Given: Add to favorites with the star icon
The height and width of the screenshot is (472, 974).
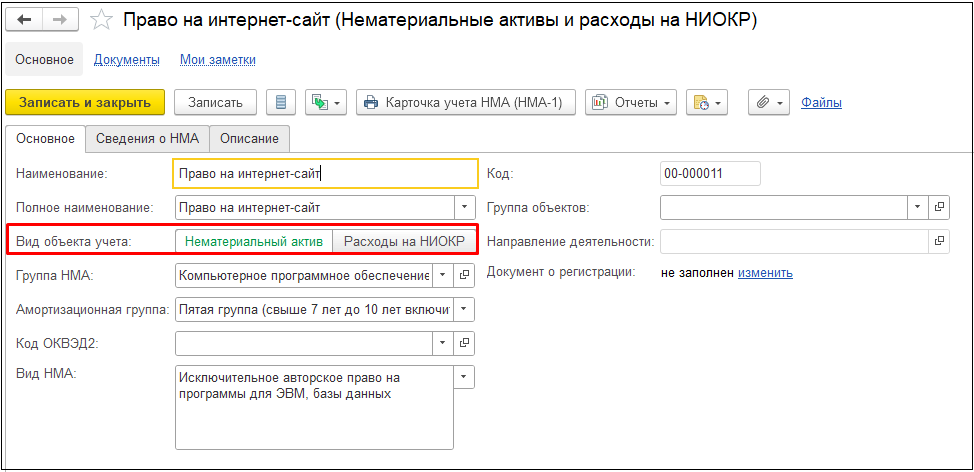Looking at the screenshot, I should point(101,20).
